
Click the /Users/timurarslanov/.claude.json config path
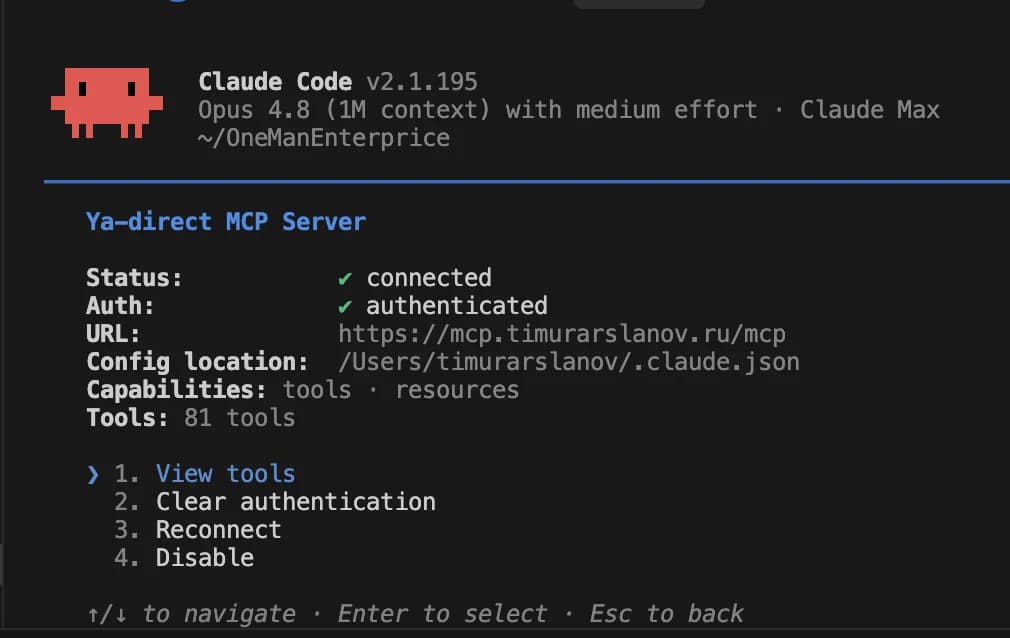(569, 362)
